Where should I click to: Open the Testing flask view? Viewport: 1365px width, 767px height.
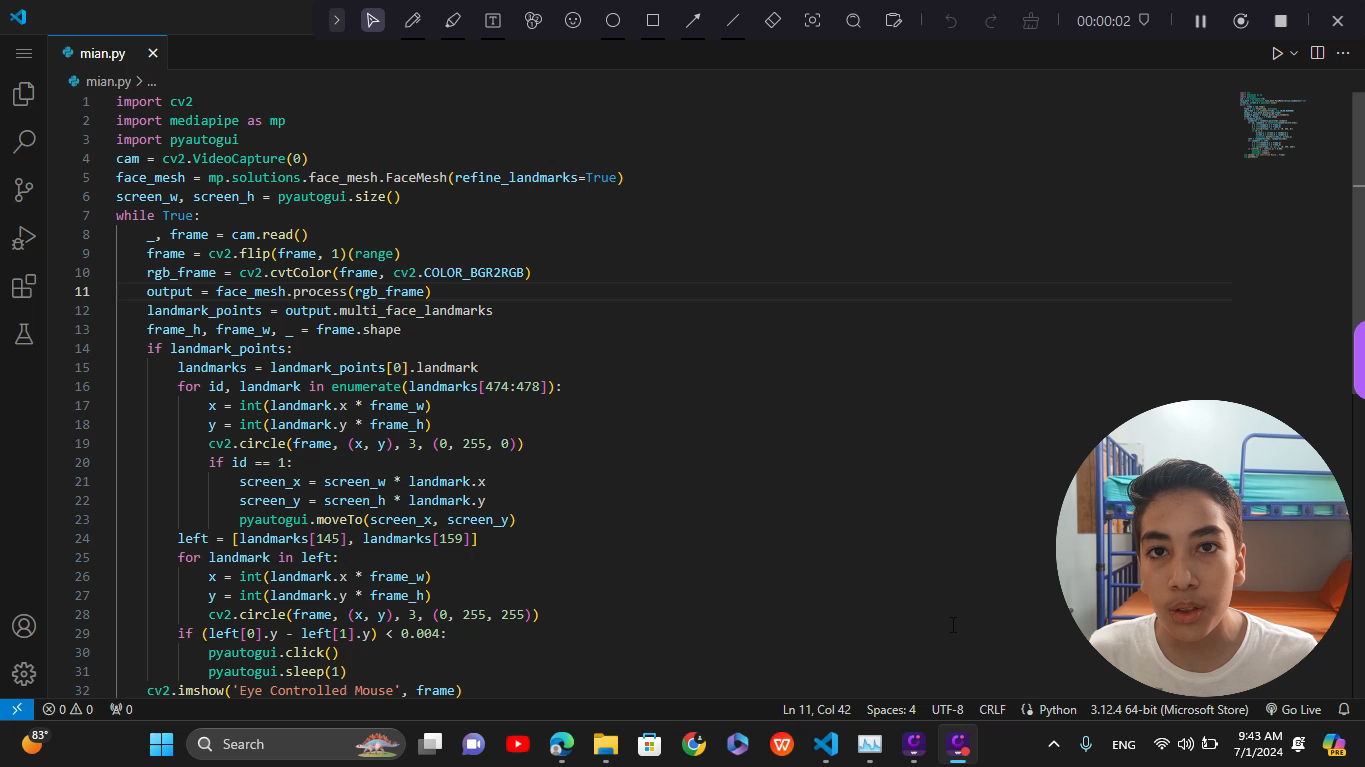pyautogui.click(x=24, y=334)
